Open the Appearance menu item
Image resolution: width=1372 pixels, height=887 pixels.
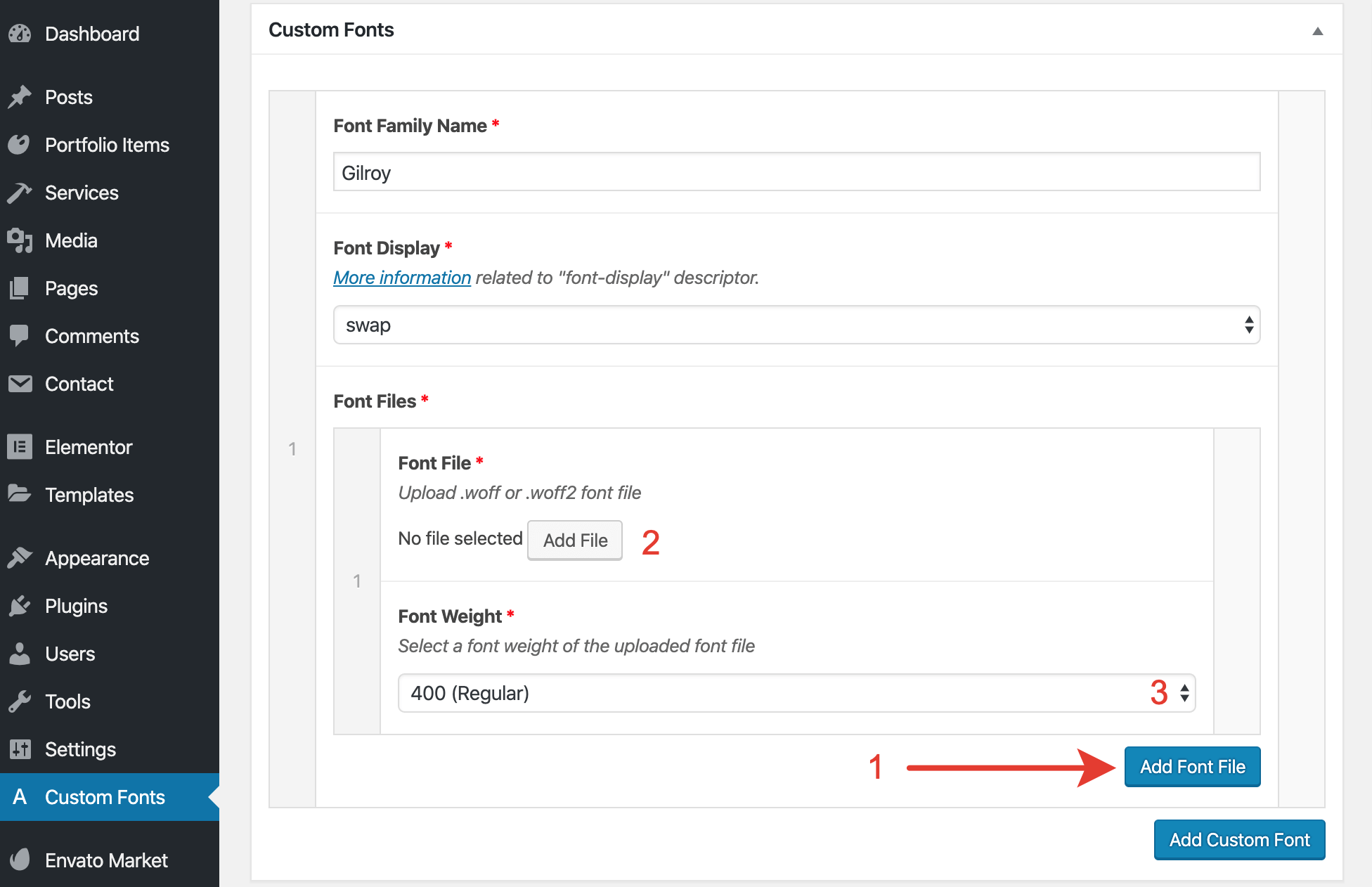click(97, 558)
